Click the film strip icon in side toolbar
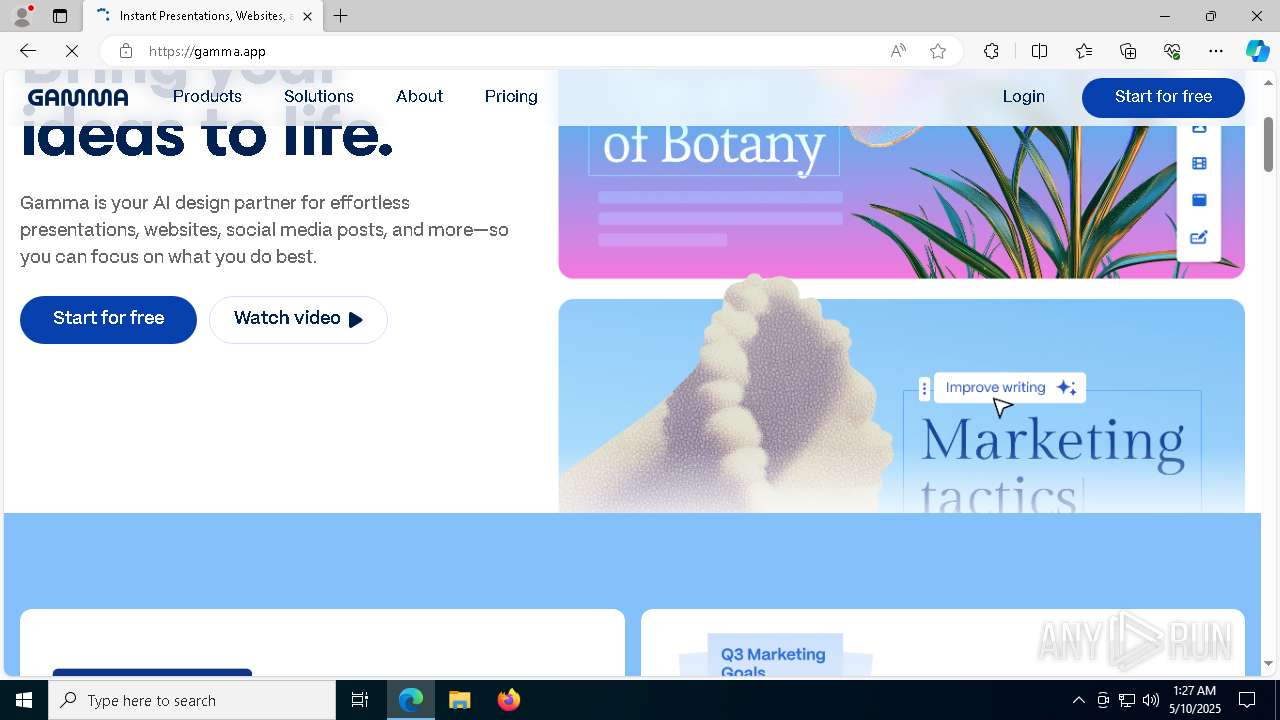 1199,164
